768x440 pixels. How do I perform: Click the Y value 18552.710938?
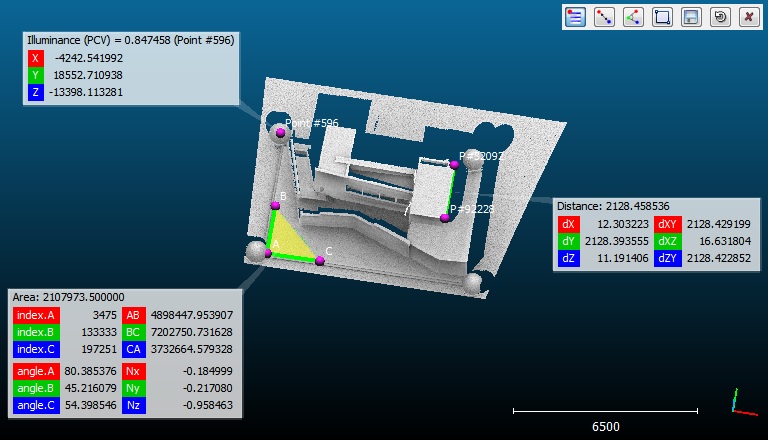[88, 75]
